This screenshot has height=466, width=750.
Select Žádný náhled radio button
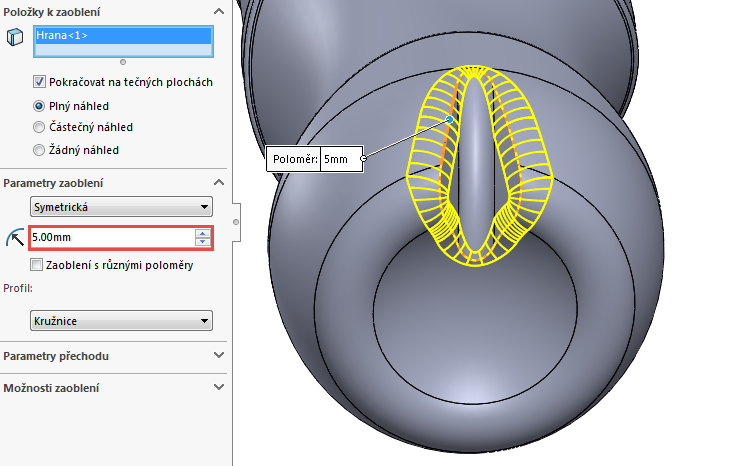pyautogui.click(x=39, y=150)
